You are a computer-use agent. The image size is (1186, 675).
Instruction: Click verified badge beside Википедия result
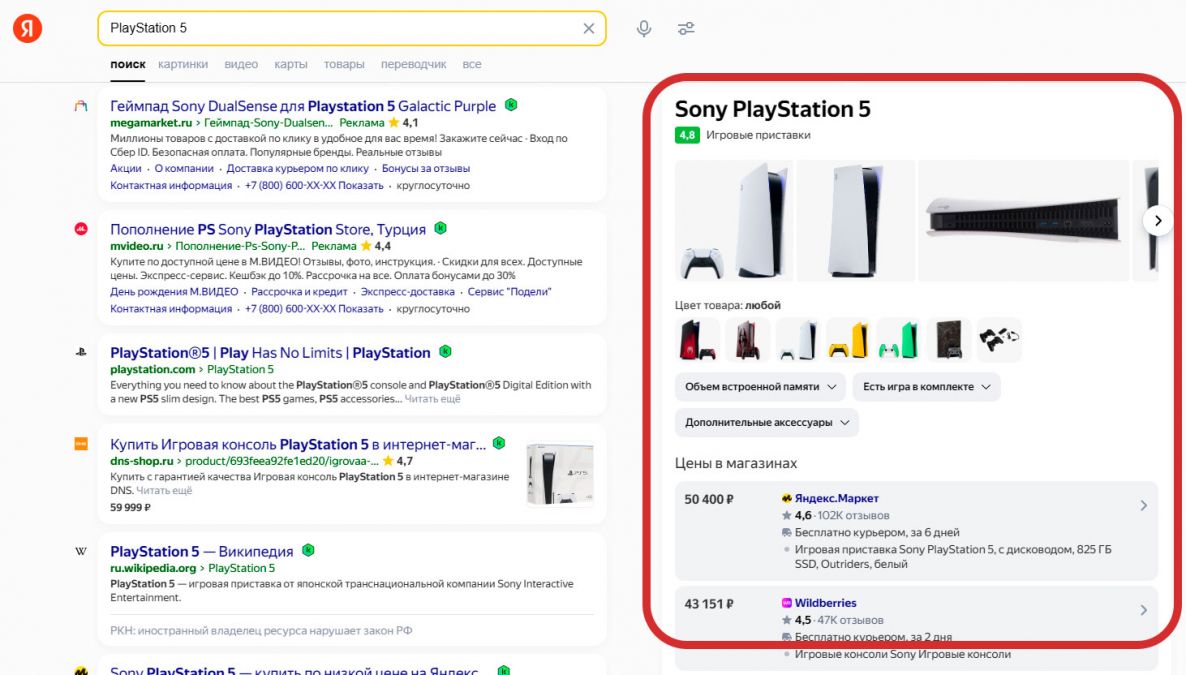coord(308,550)
